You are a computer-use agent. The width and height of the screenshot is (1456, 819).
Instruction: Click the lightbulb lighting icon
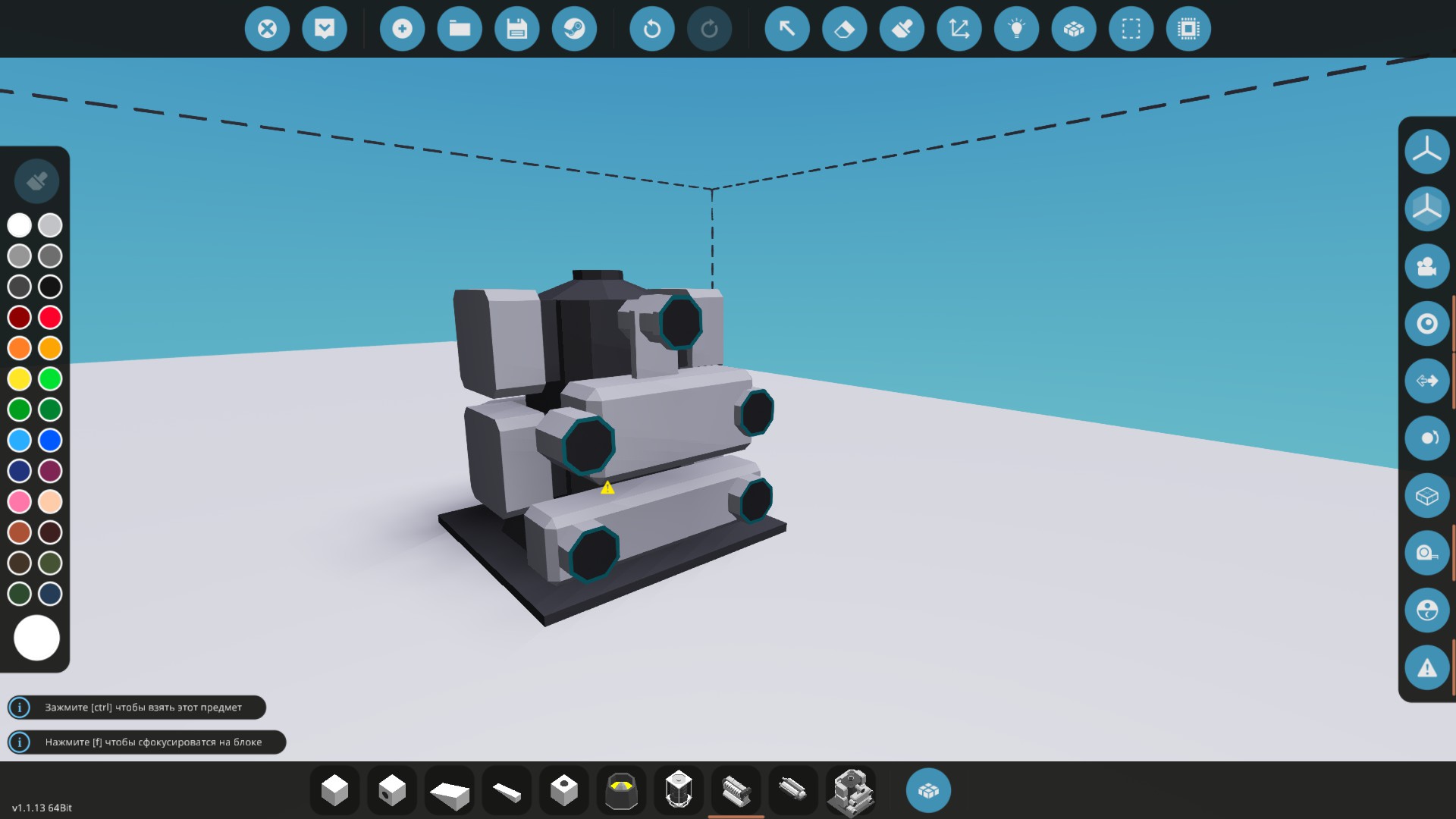tap(1016, 29)
